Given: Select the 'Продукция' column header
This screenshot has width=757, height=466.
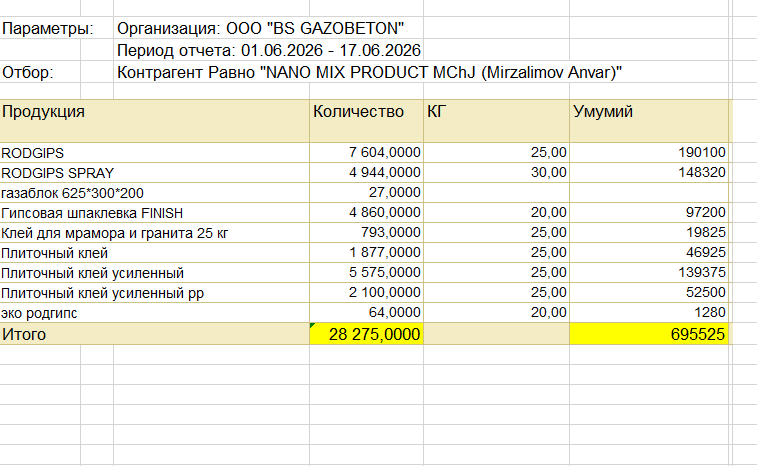Looking at the screenshot, I should pos(154,121).
